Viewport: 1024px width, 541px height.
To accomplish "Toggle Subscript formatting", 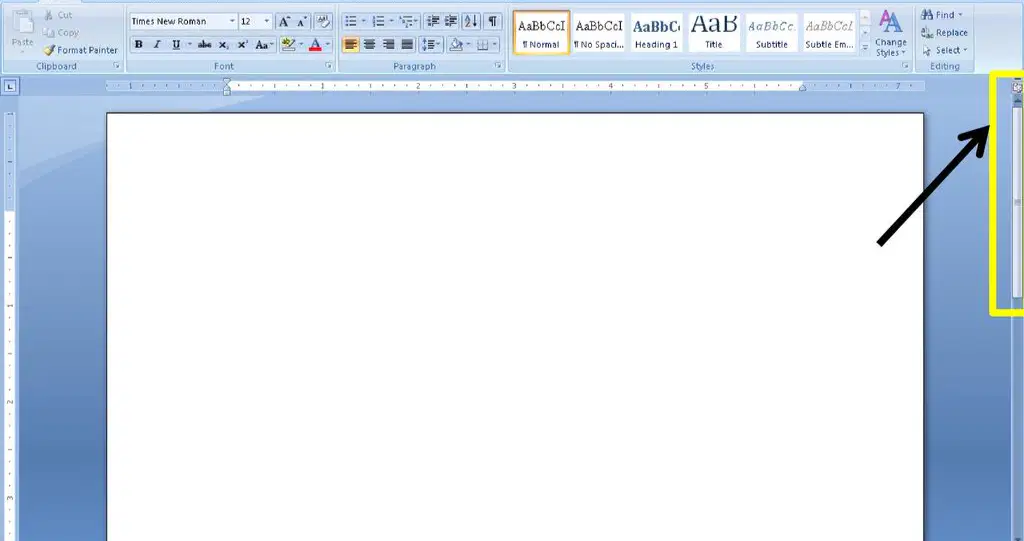I will (x=223, y=44).
